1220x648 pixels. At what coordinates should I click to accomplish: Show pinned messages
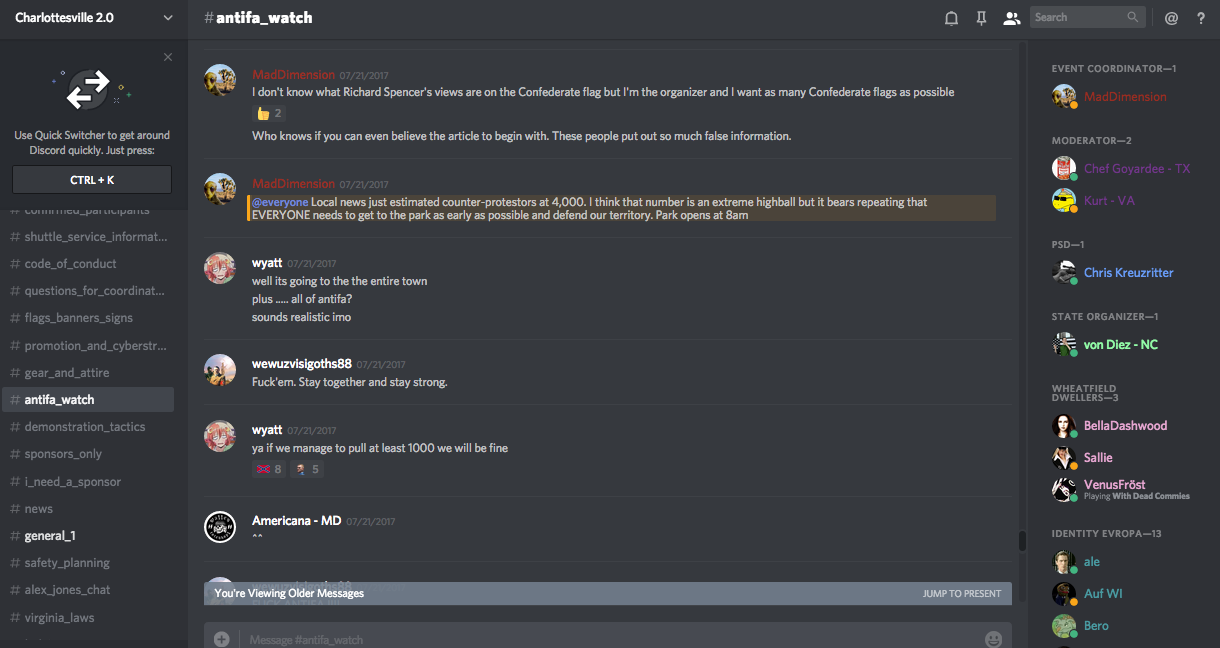coord(981,18)
